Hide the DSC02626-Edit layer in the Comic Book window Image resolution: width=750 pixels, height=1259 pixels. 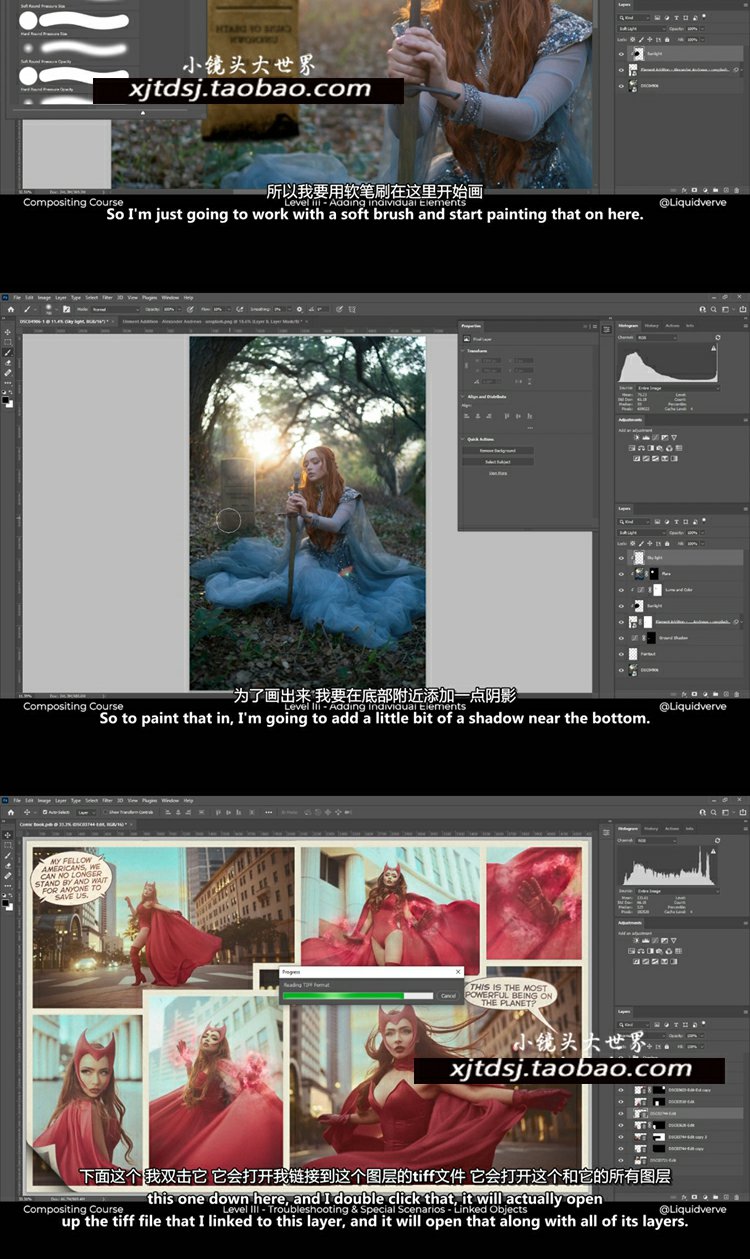[621, 1125]
